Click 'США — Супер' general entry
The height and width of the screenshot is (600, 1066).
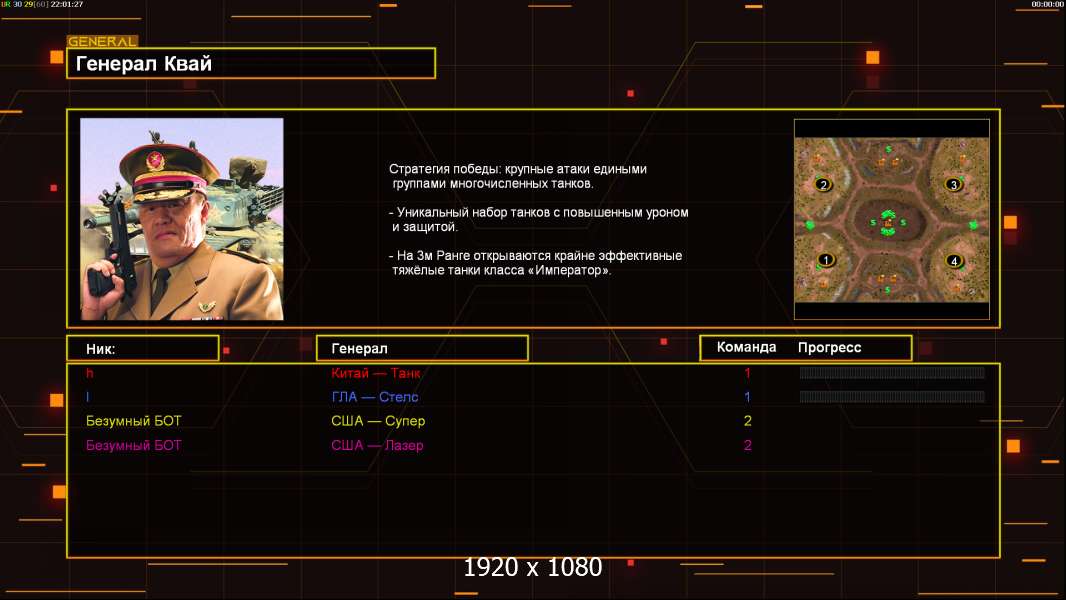coord(378,421)
